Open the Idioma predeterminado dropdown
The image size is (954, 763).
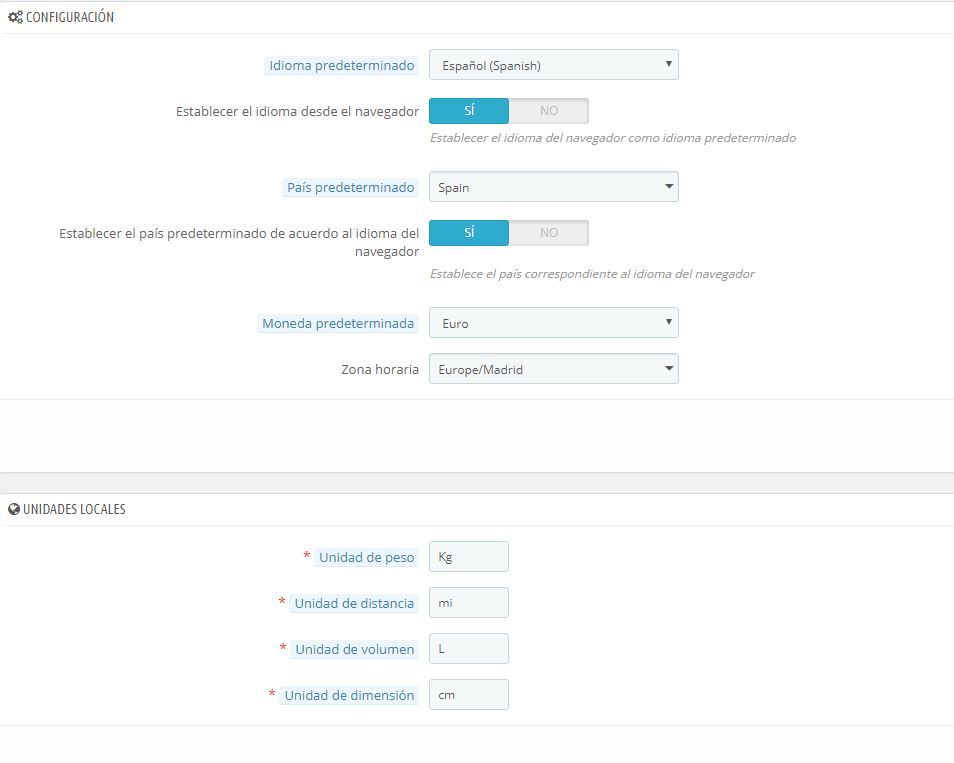coord(554,64)
